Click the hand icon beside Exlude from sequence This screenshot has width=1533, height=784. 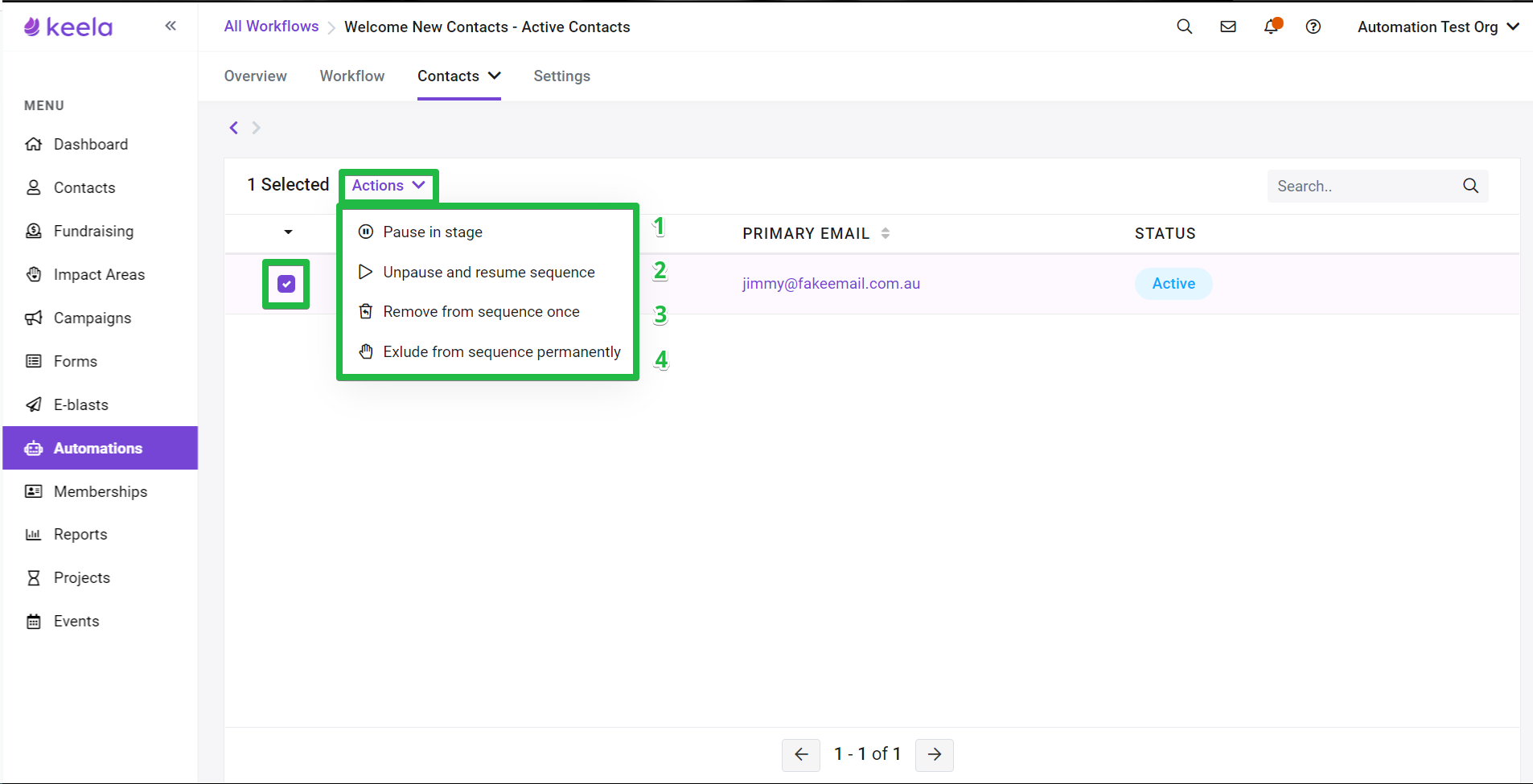point(366,351)
